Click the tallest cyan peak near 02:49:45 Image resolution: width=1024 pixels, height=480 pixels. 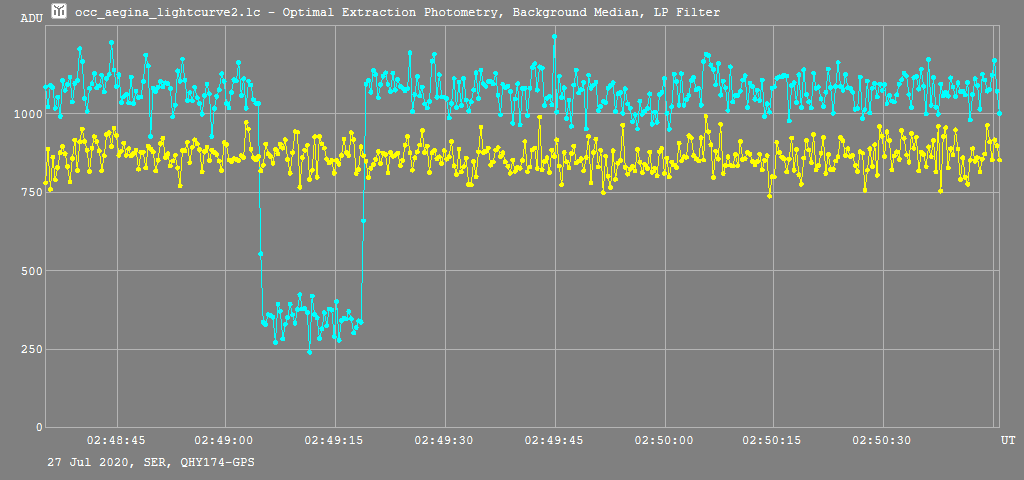[554, 36]
